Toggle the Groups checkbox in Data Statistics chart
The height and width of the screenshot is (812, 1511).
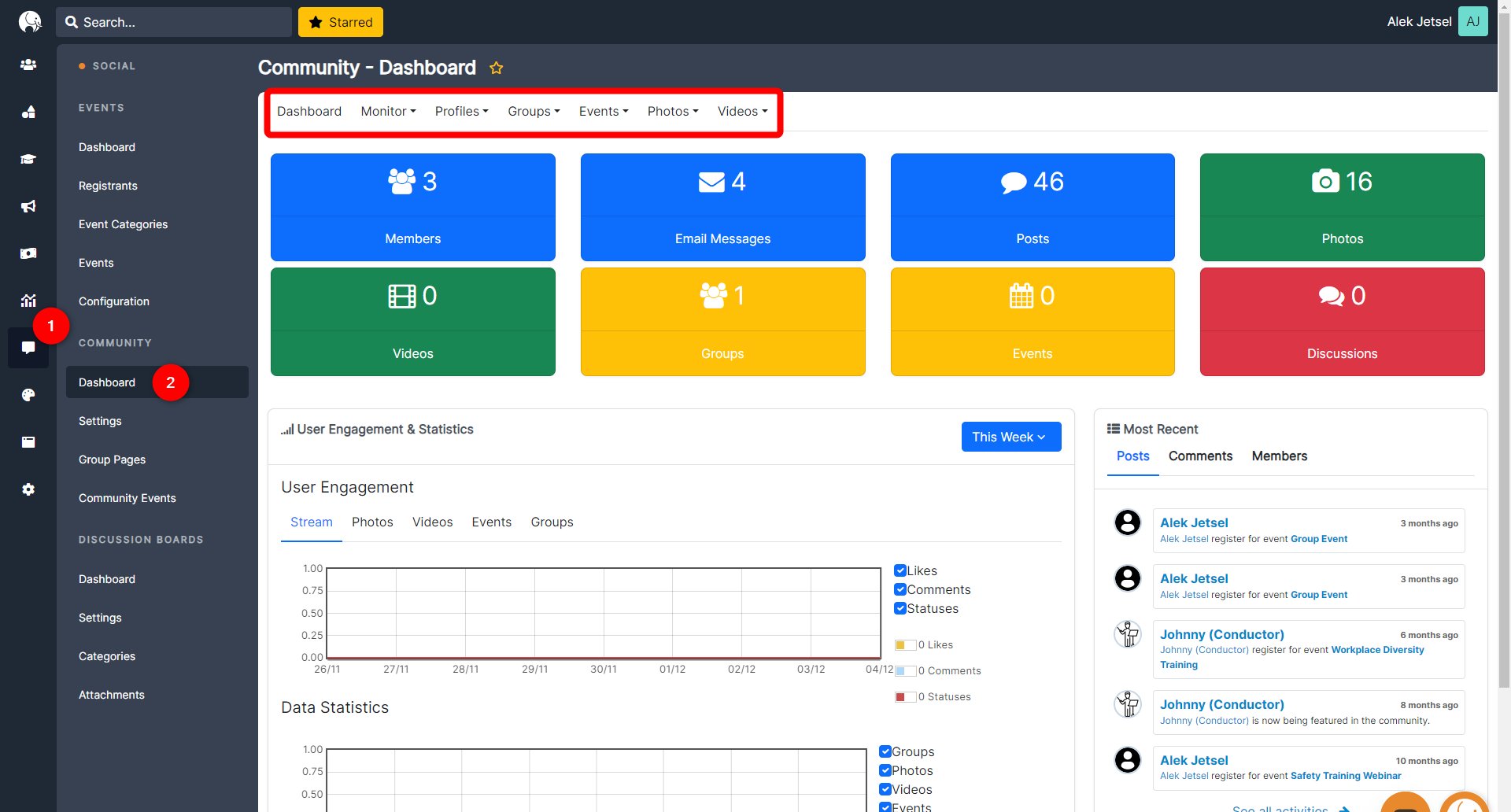885,751
